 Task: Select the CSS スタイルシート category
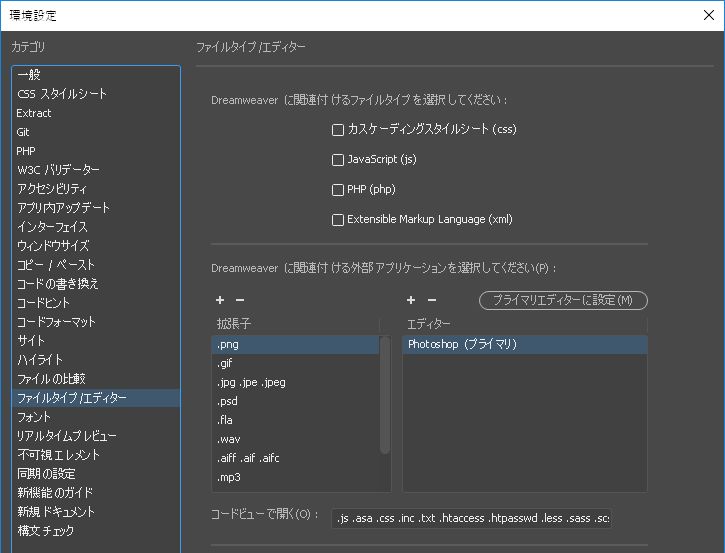pyautogui.click(x=96, y=94)
